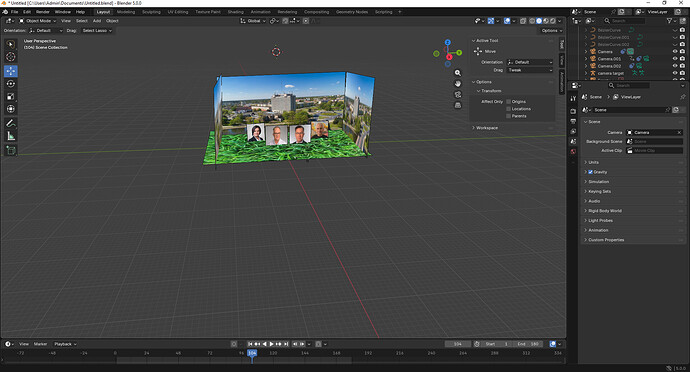Open the Render properties tab icon
This screenshot has width=690, height=372.
(573, 111)
